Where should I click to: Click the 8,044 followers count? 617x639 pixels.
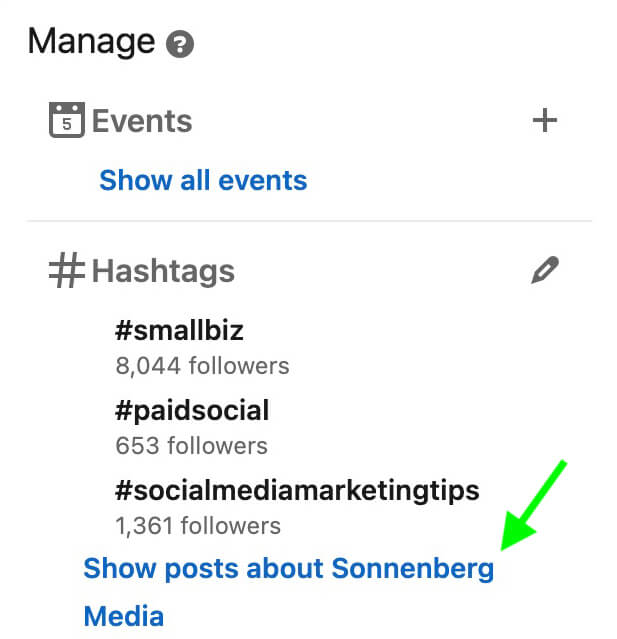tap(202, 366)
